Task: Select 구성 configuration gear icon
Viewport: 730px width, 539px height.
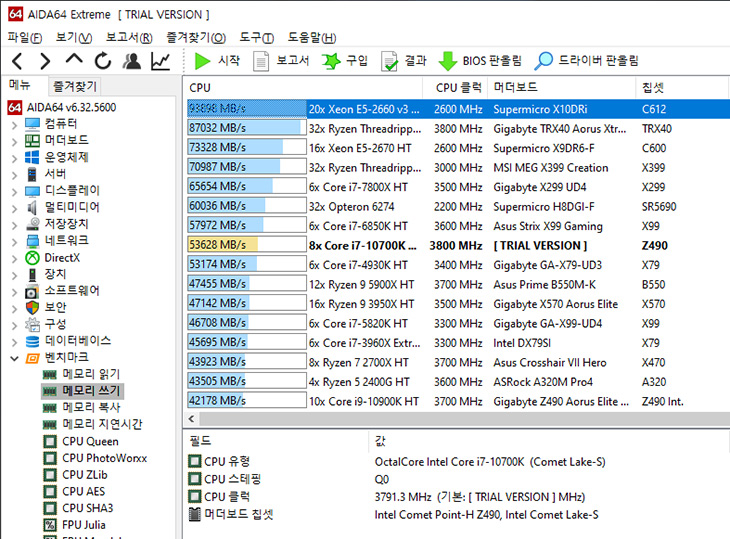Action: pos(33,324)
